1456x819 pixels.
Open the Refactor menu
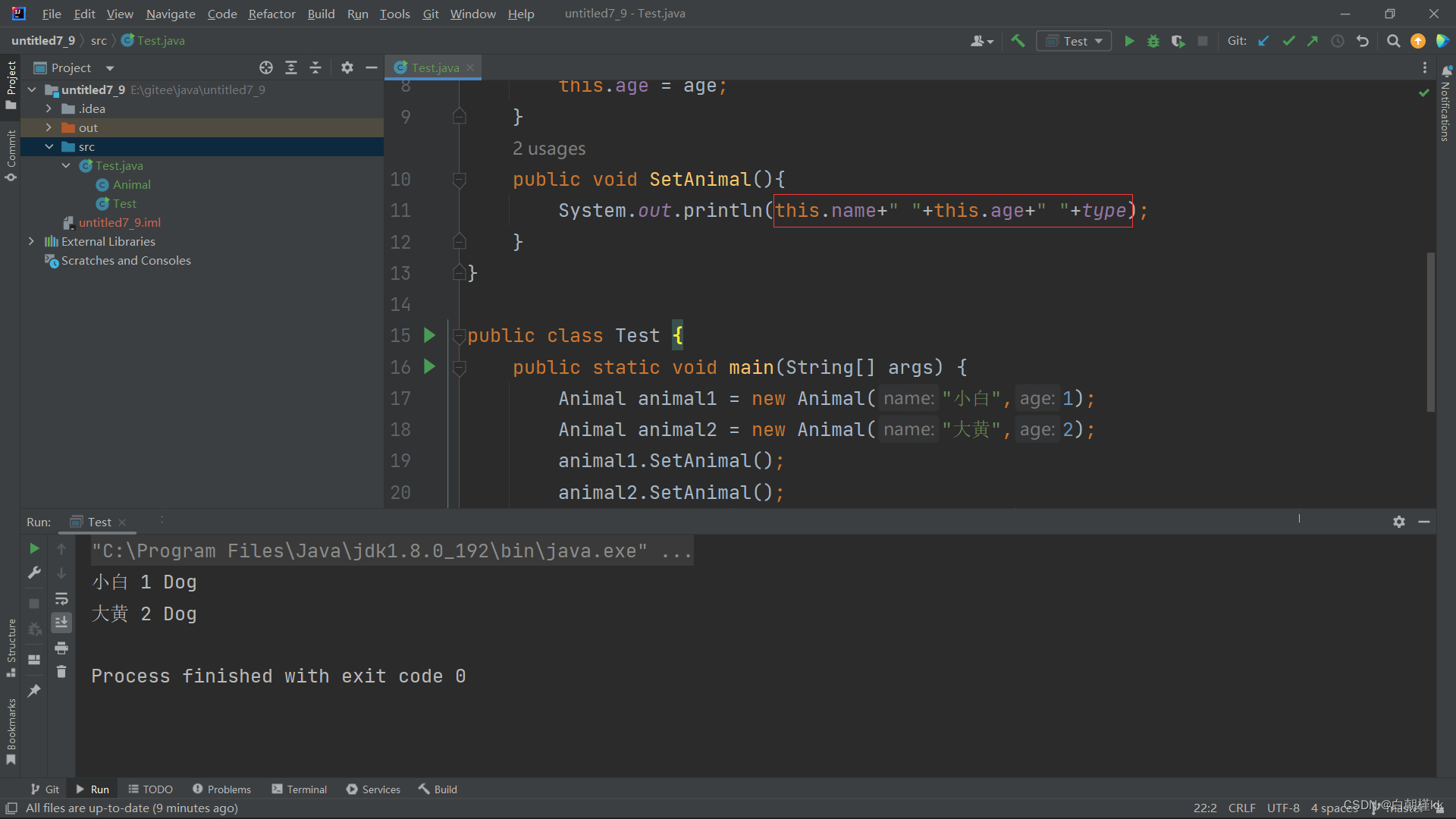click(271, 14)
